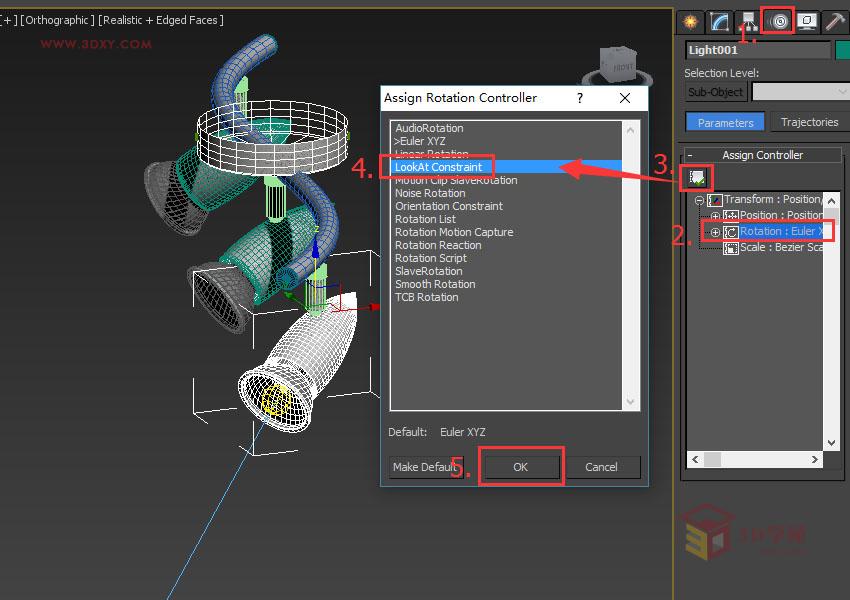
Task: Open the Modify panel
Action: pos(717,21)
